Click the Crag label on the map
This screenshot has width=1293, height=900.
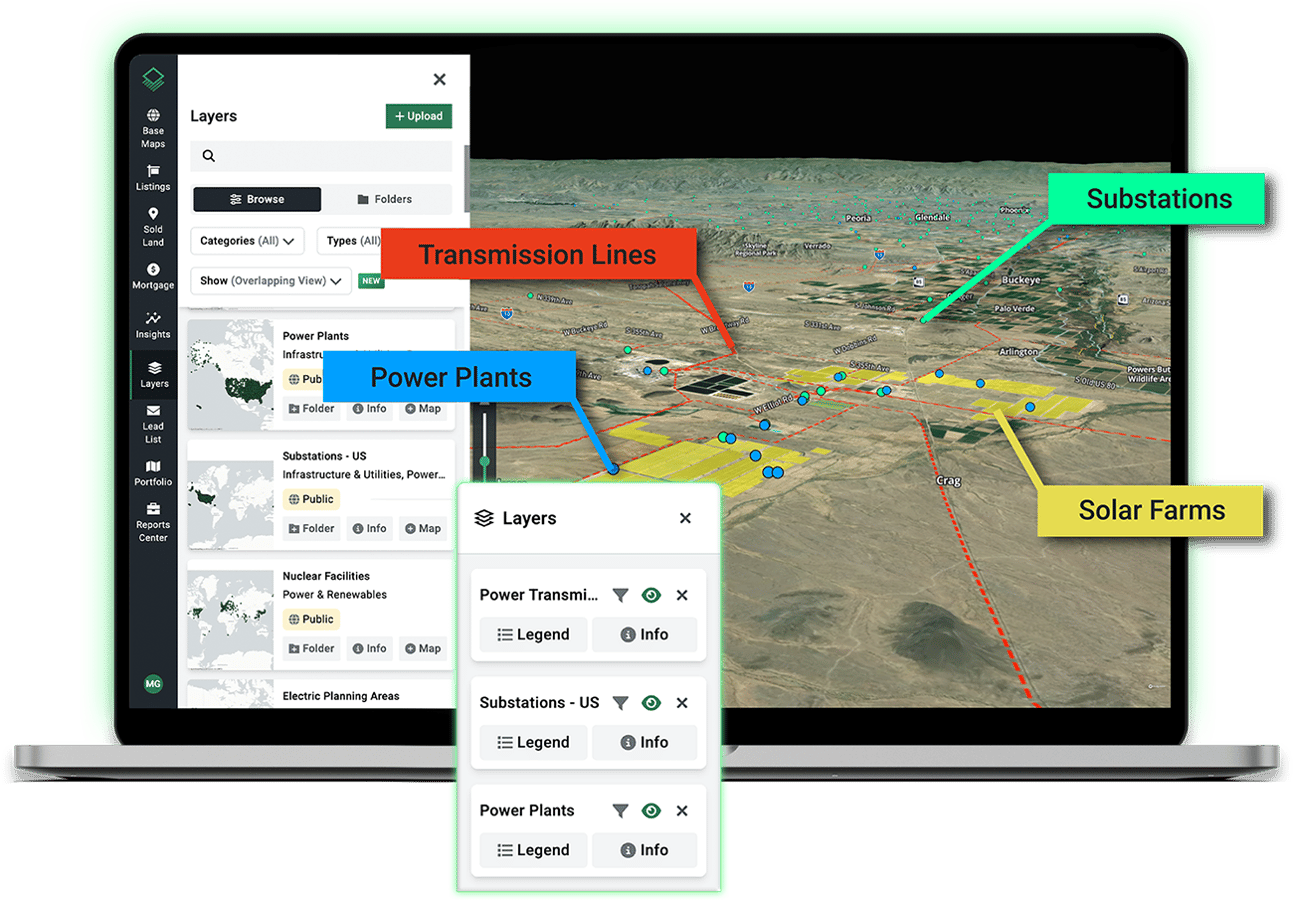pyautogui.click(x=948, y=481)
